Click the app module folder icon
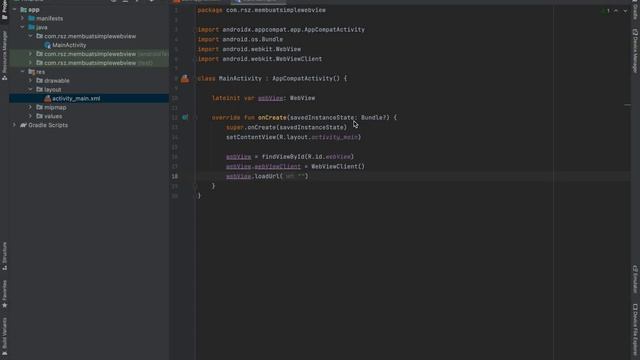This screenshot has width=640, height=360. point(24,9)
